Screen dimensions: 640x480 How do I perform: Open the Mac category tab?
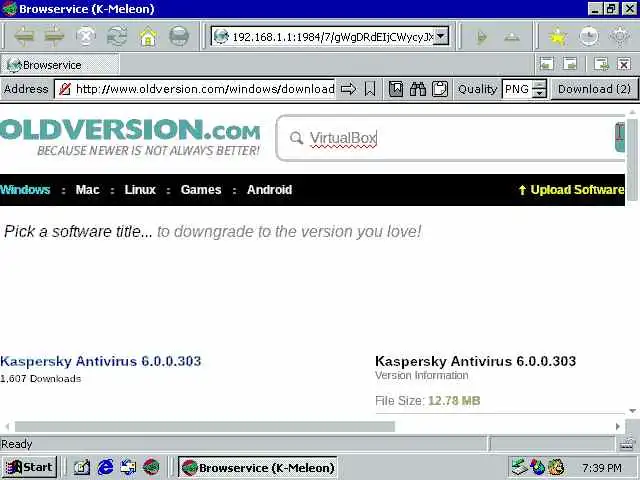pos(87,189)
